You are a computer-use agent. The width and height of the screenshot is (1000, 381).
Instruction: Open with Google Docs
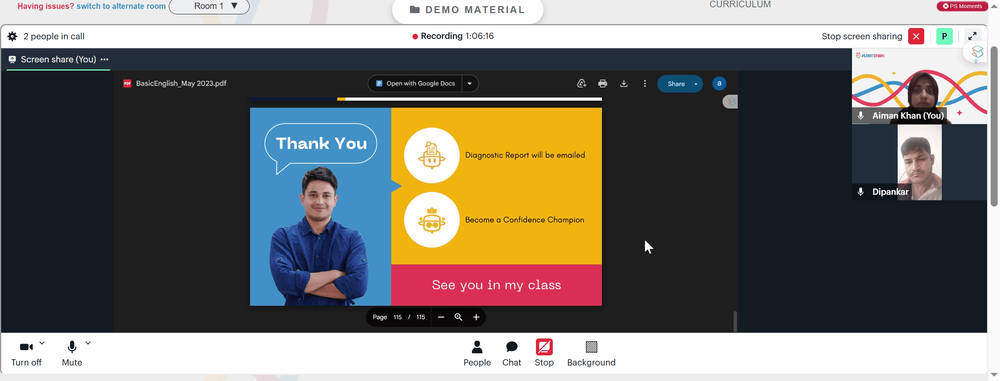(415, 84)
